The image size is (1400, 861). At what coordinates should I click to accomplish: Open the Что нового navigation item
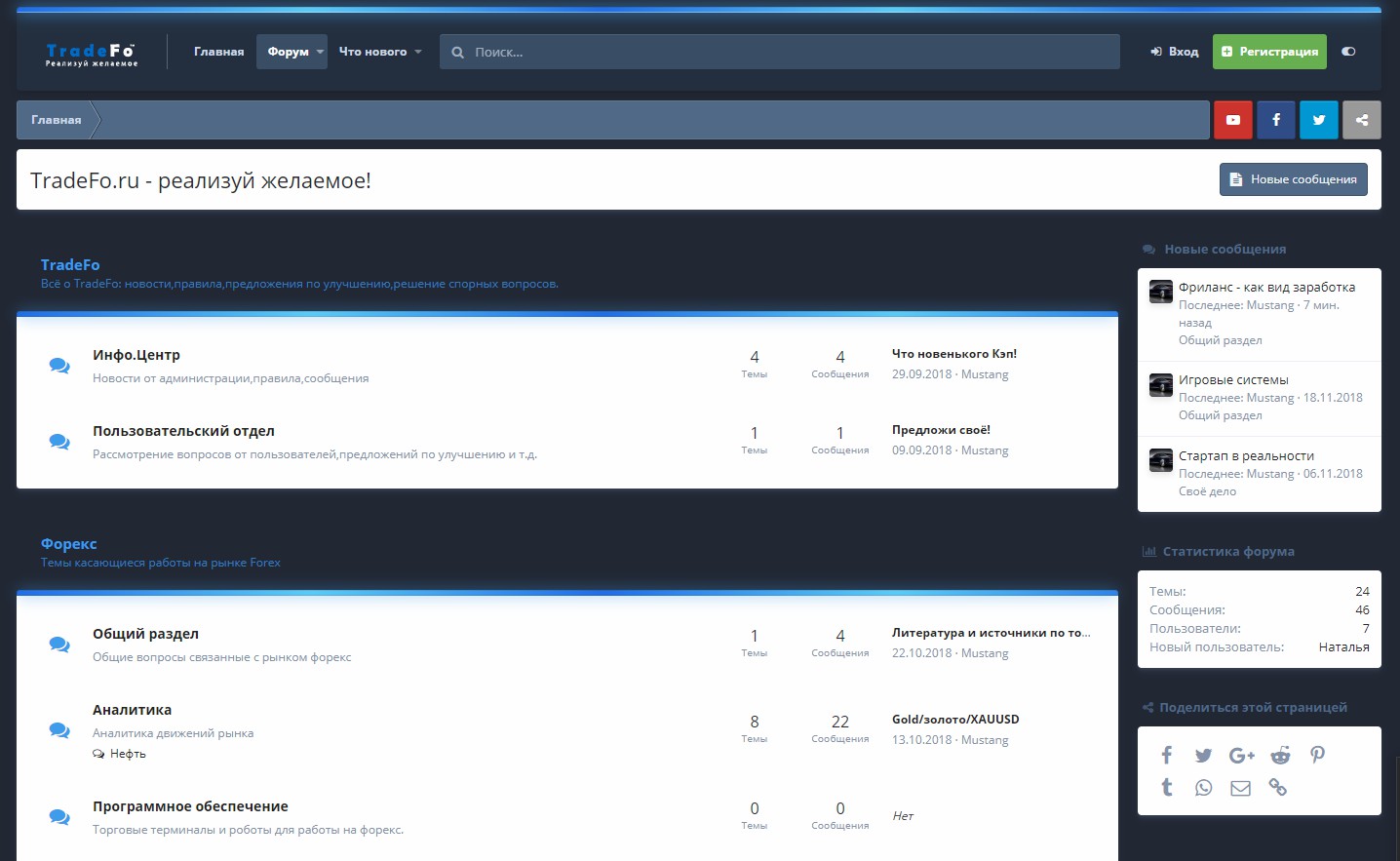click(372, 52)
